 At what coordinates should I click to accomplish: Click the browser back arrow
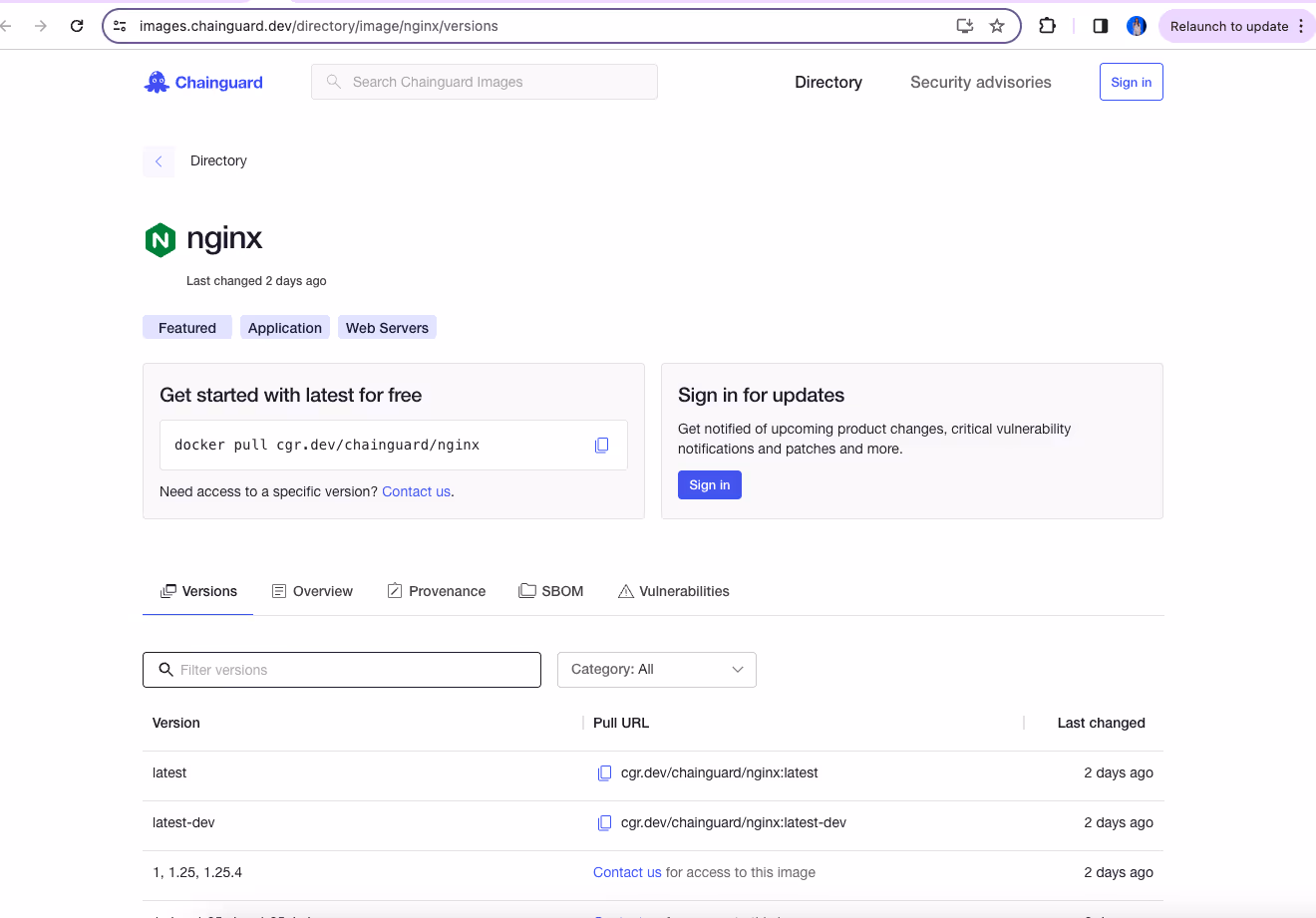(x=6, y=26)
